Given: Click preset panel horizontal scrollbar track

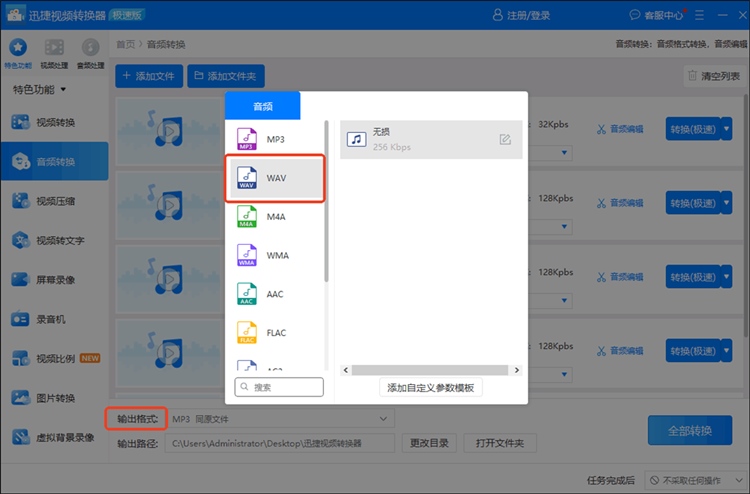Looking at the screenshot, I should (430, 370).
